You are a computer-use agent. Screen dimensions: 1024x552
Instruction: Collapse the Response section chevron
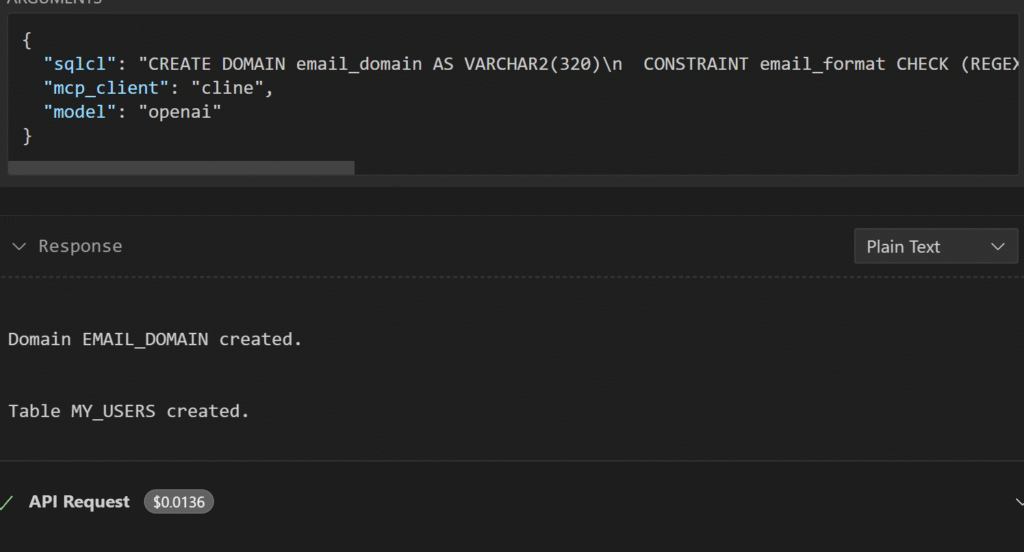point(18,246)
